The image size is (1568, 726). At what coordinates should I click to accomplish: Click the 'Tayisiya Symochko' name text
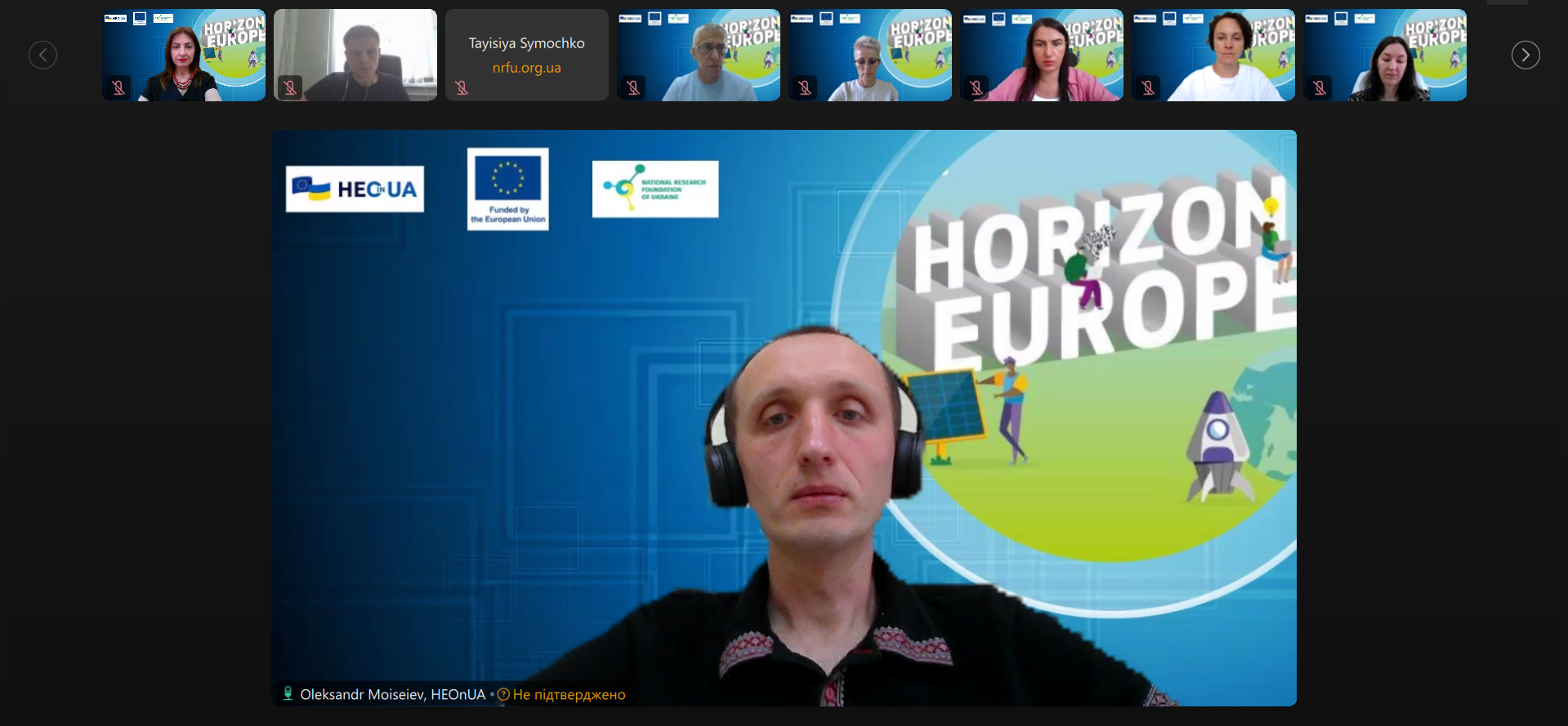(527, 43)
